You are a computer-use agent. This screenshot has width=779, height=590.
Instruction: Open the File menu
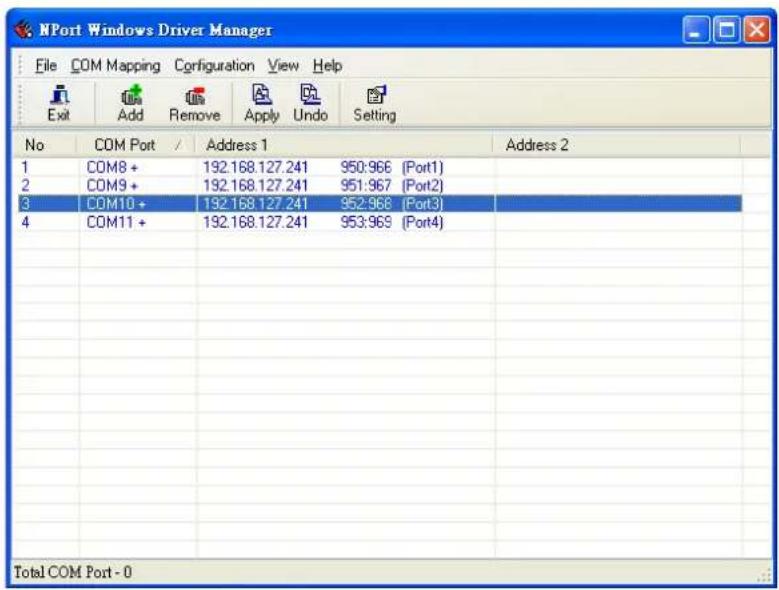click(x=46, y=66)
